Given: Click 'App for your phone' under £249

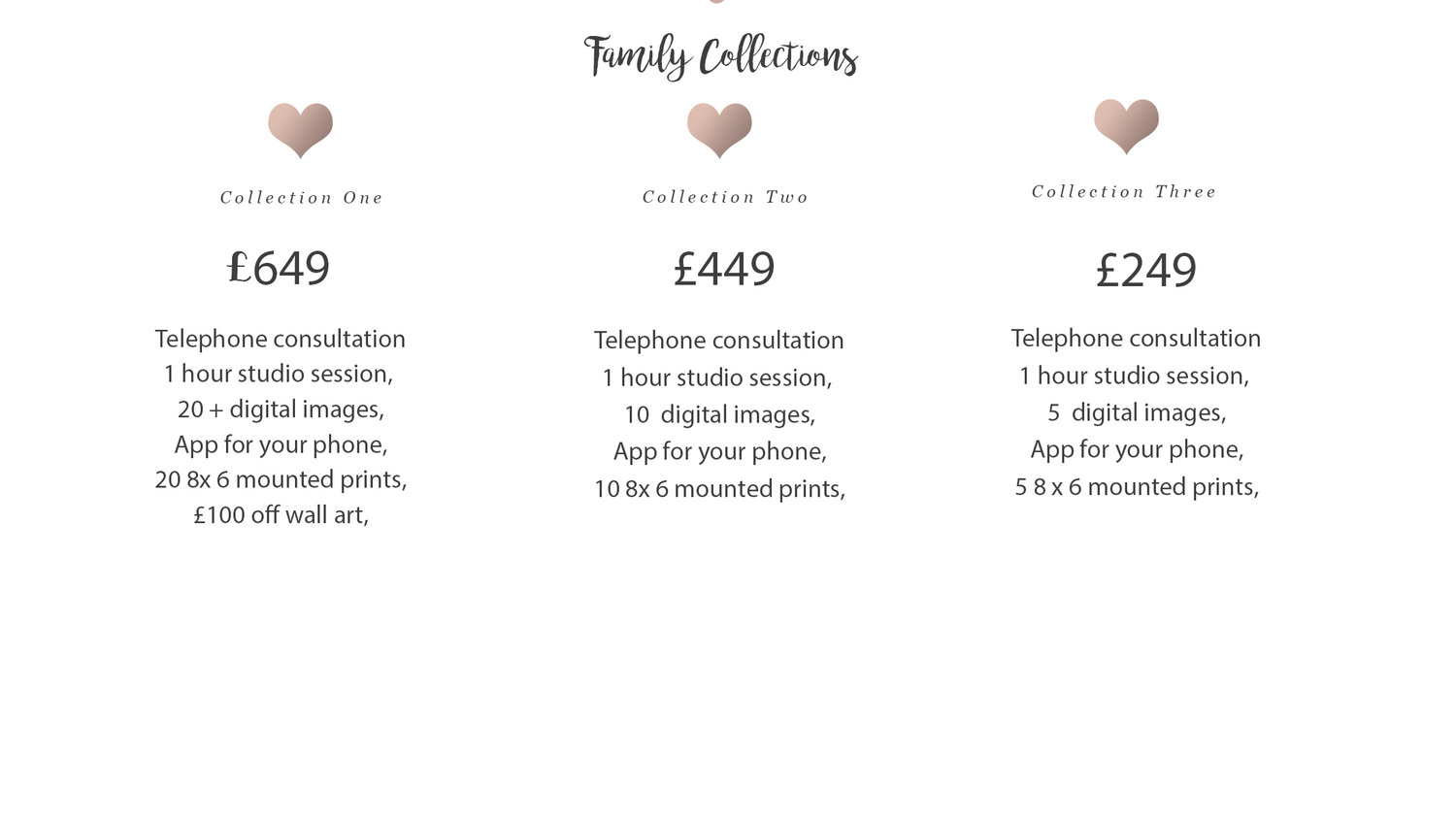Looking at the screenshot, I should 1137,450.
